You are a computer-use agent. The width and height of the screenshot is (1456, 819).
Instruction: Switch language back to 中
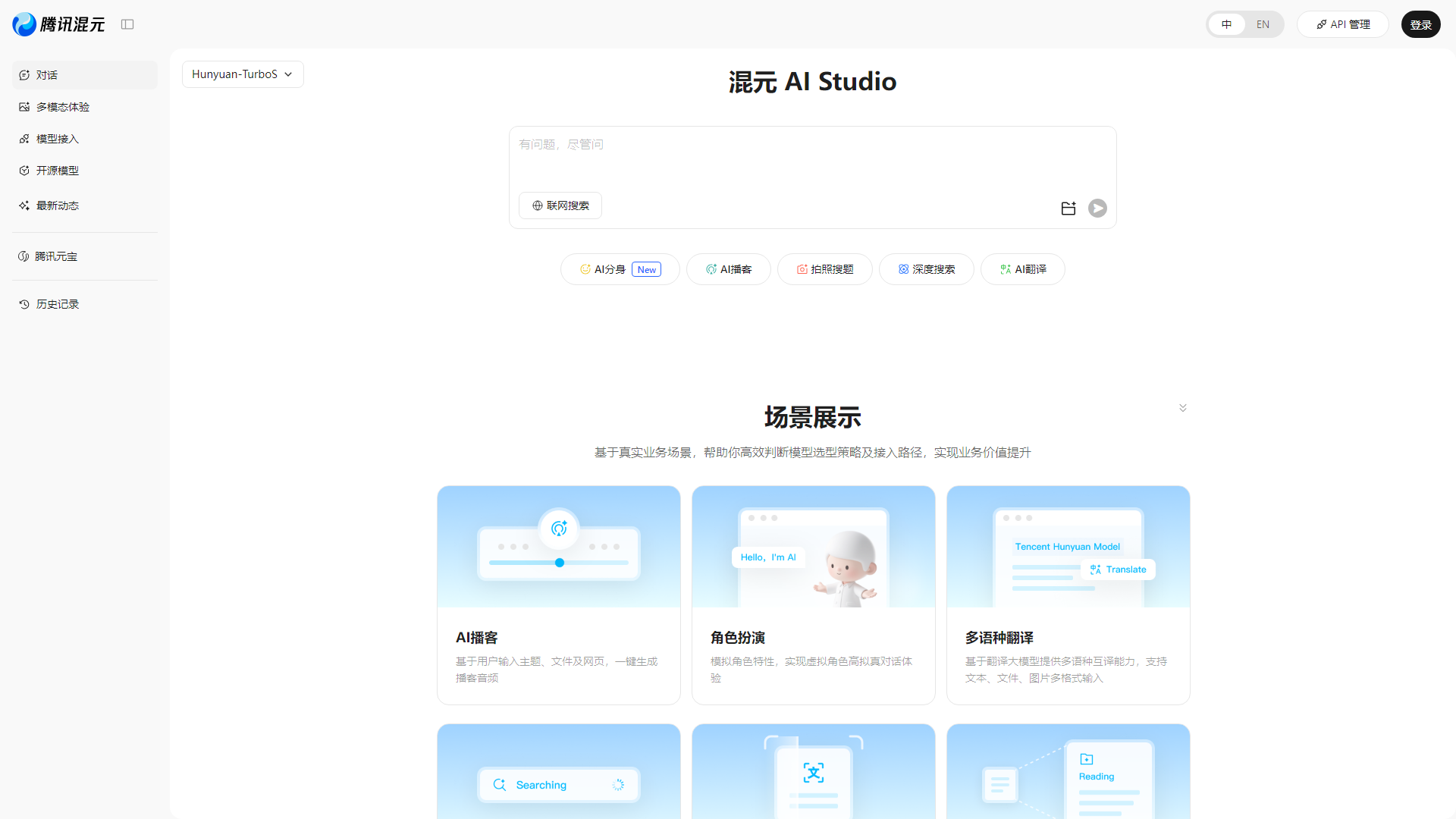coord(1227,24)
